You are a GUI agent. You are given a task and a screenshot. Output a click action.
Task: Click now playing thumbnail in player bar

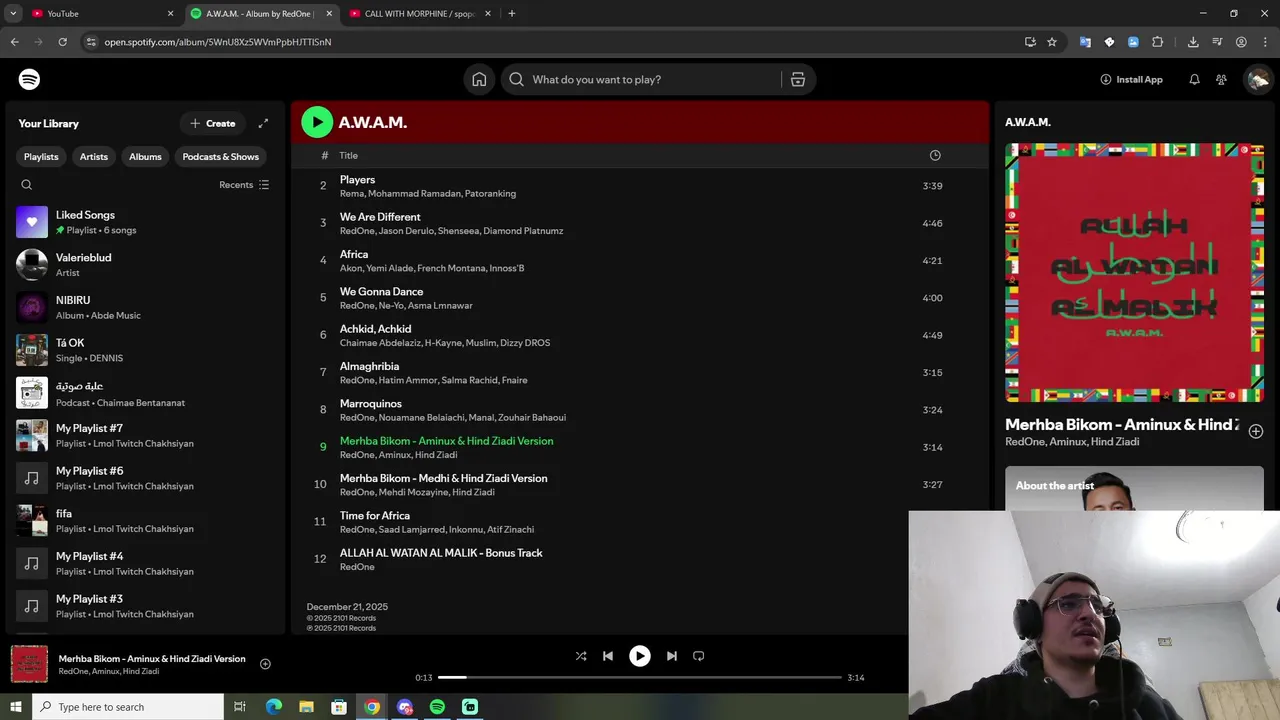point(29,664)
